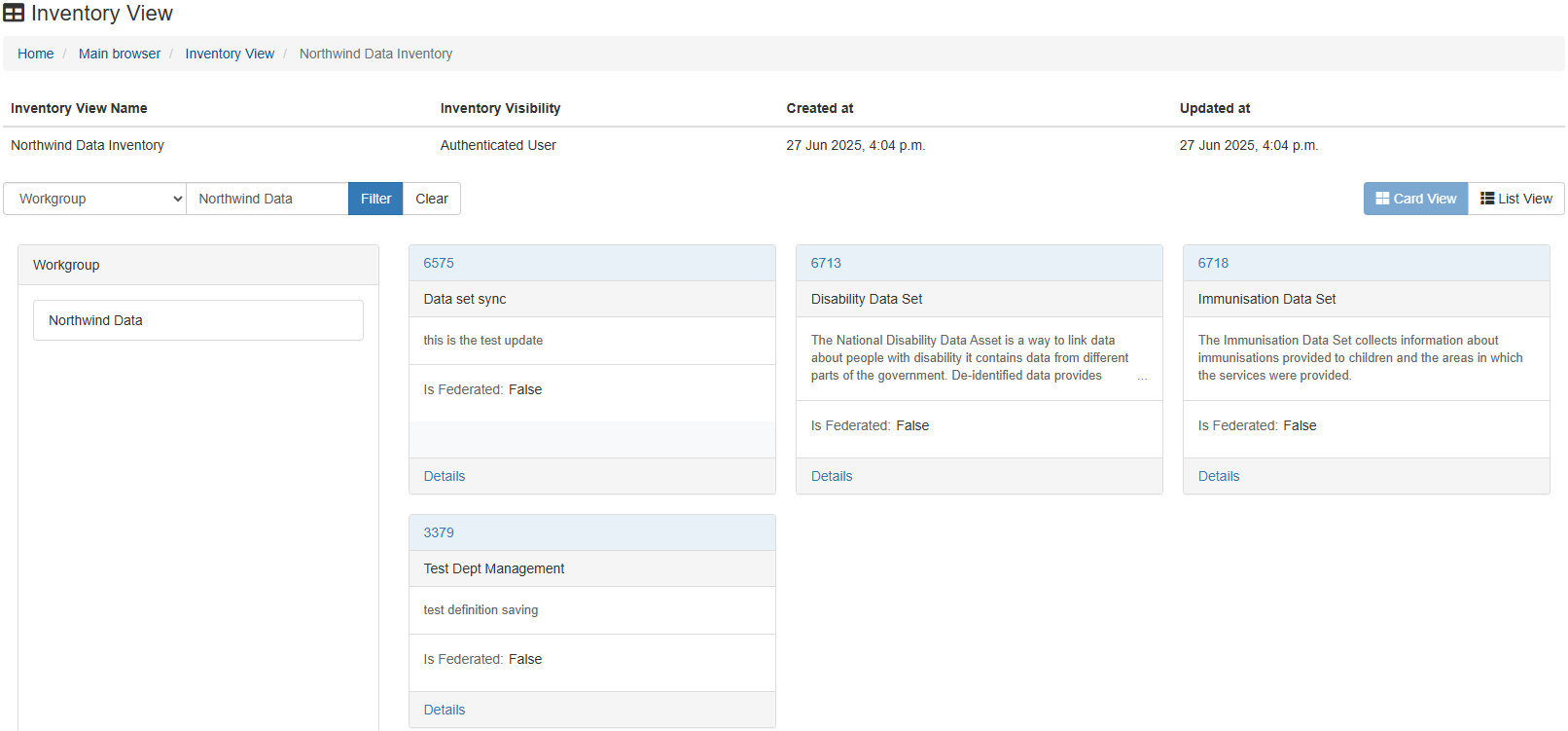Switch to Card View layout
The height and width of the screenshot is (731, 1568).
pos(1415,199)
